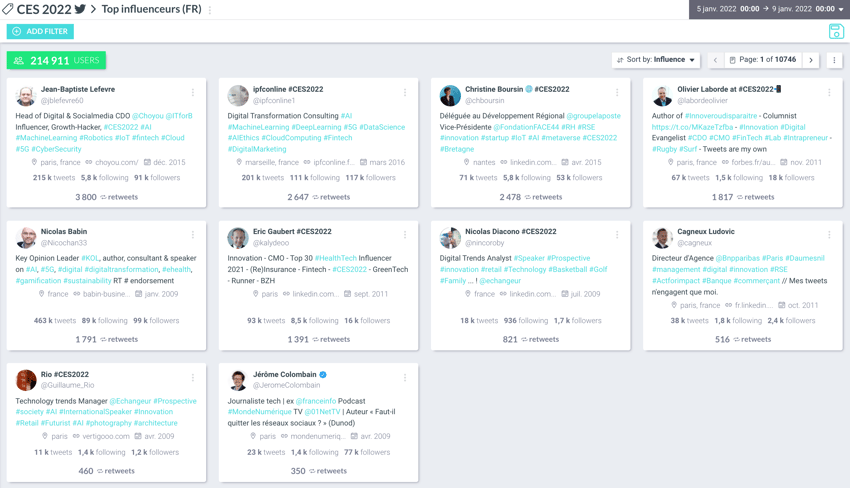Click 1 817 retweets on Olivier Laborde card
Image resolution: width=850 pixels, height=488 pixels.
coord(743,197)
